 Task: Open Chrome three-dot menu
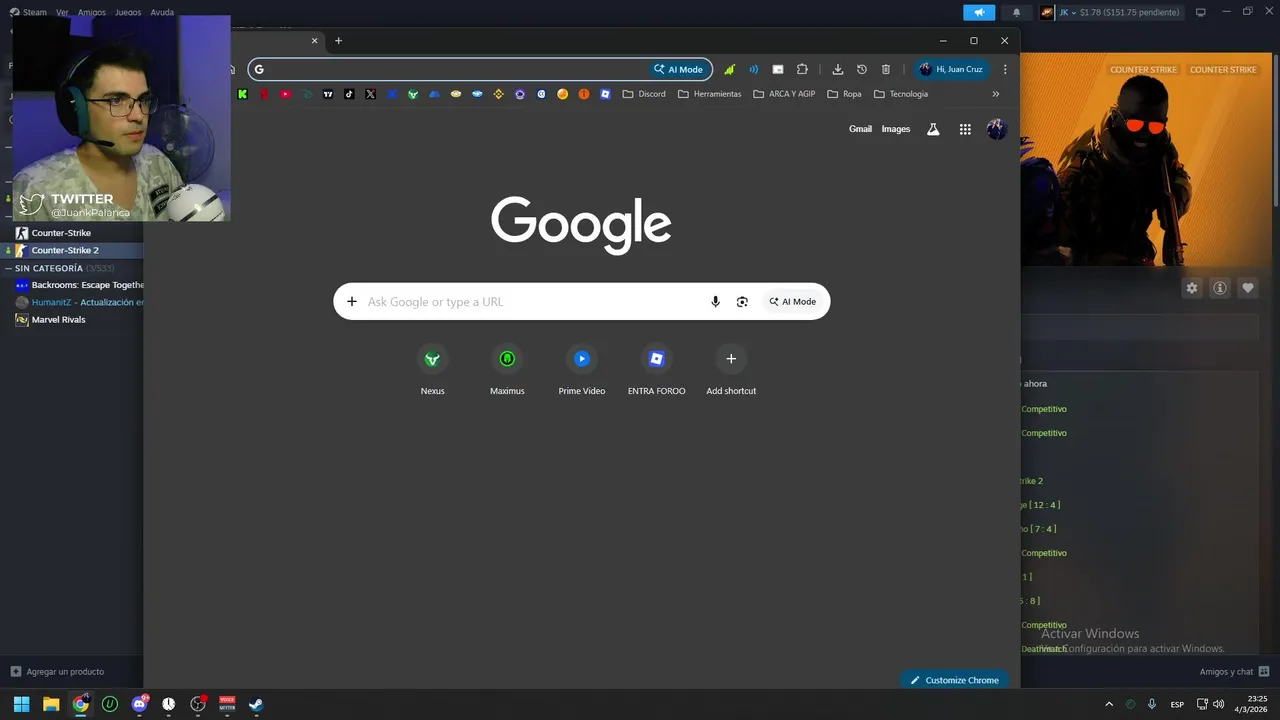[1005, 69]
